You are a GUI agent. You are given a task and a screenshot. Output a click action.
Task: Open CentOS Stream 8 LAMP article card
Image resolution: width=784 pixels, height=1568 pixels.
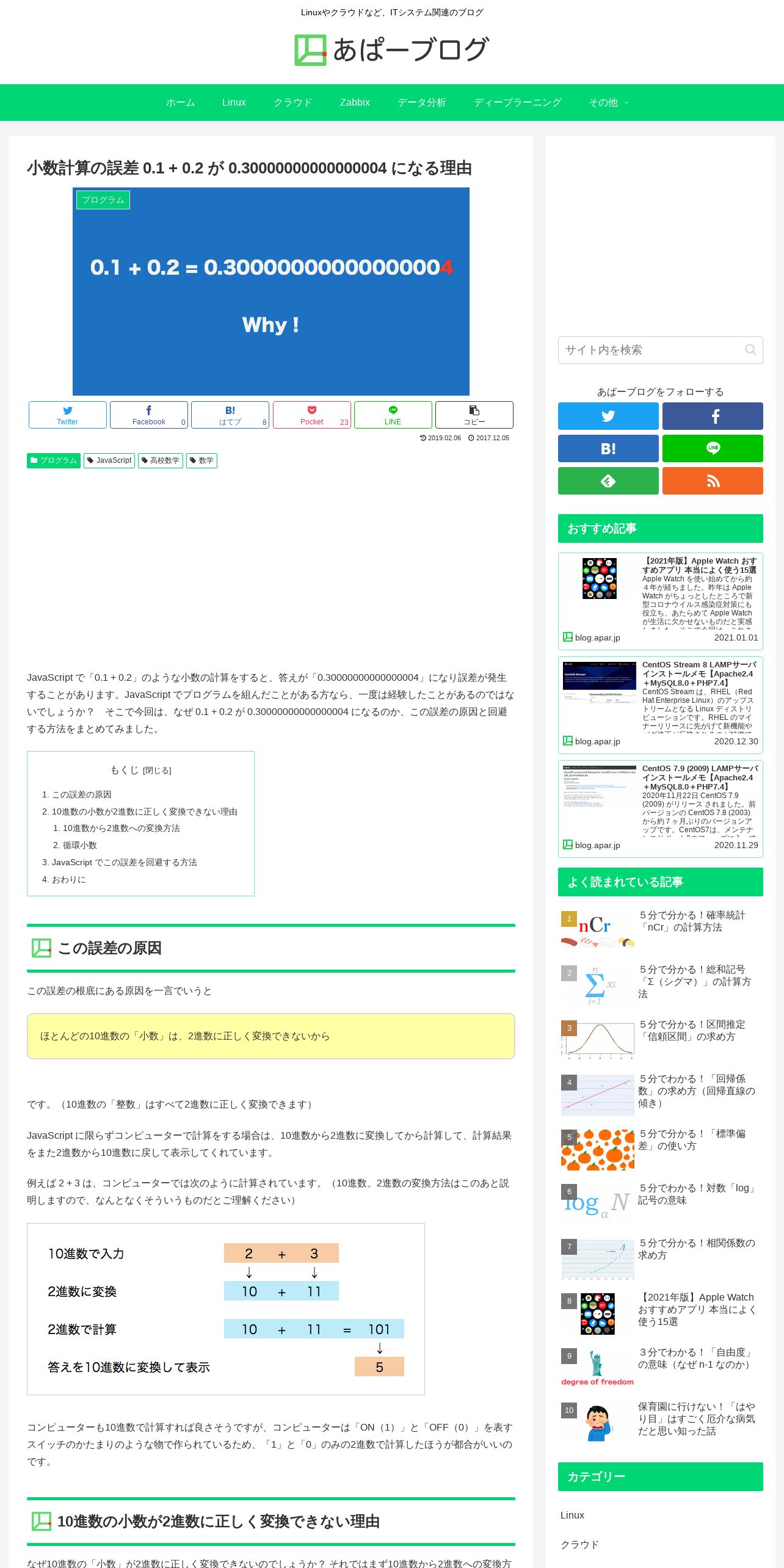coord(660,705)
